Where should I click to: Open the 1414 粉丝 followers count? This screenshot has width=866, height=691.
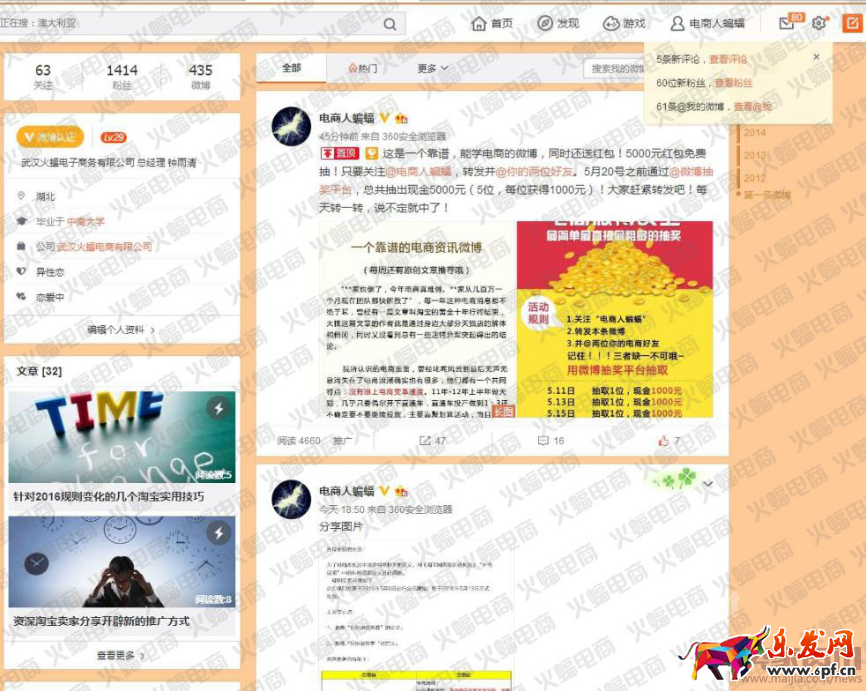pos(122,76)
